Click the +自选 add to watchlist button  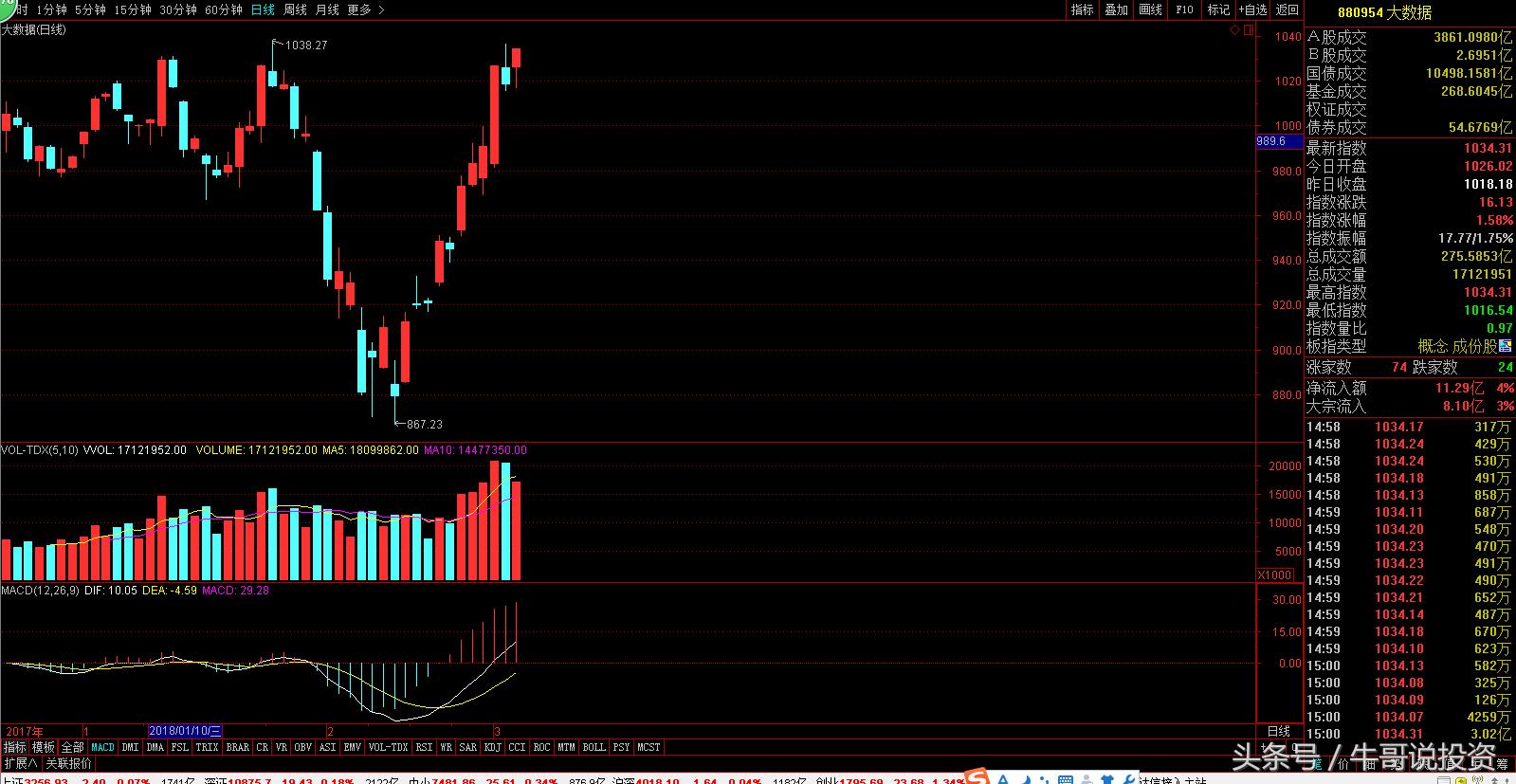tap(1252, 9)
